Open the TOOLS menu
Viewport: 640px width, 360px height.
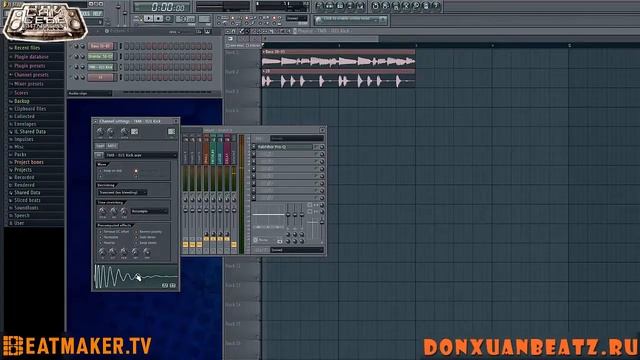click(x=85, y=13)
